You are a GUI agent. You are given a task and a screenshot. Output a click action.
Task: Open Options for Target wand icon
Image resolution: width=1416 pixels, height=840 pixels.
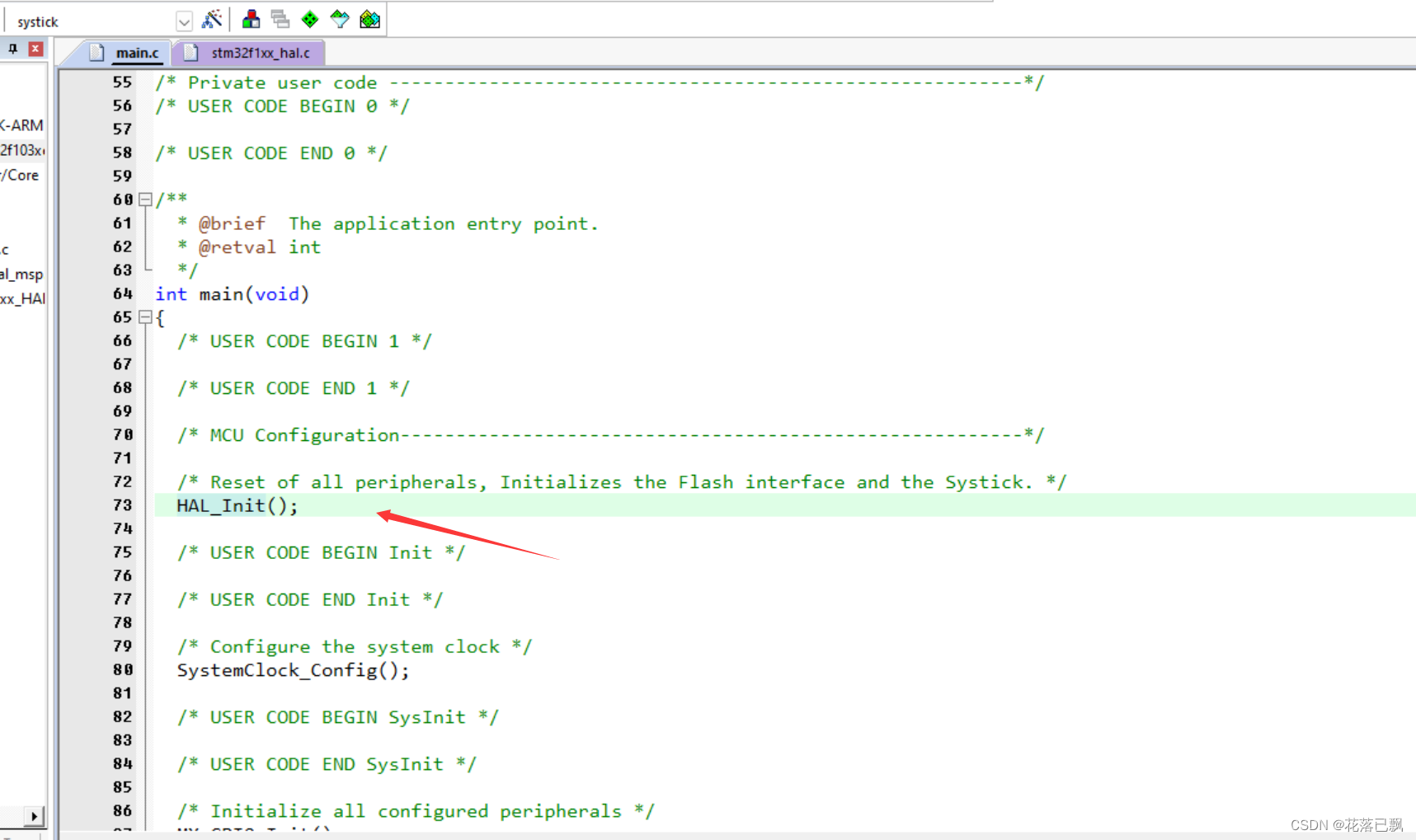[212, 19]
